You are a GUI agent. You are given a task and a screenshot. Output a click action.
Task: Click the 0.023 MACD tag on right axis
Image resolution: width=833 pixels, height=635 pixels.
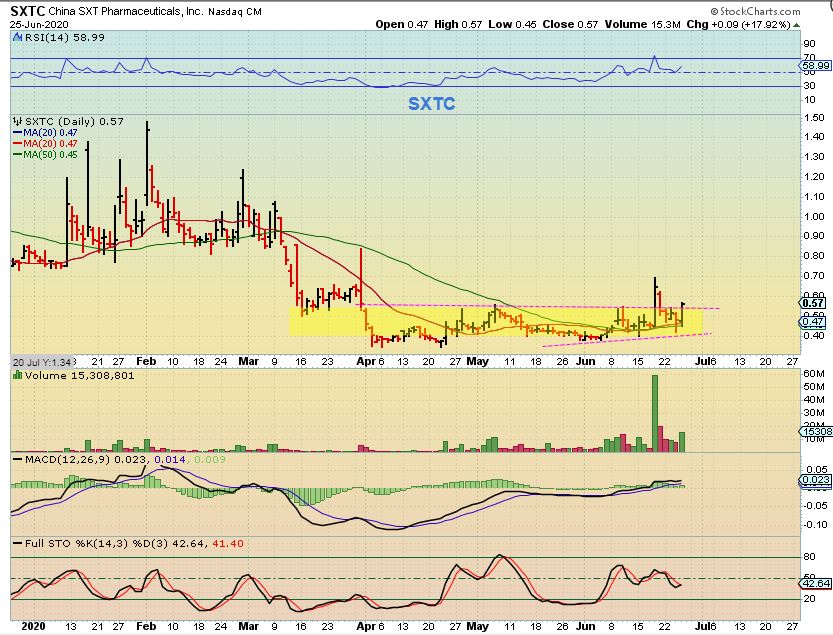pos(815,480)
